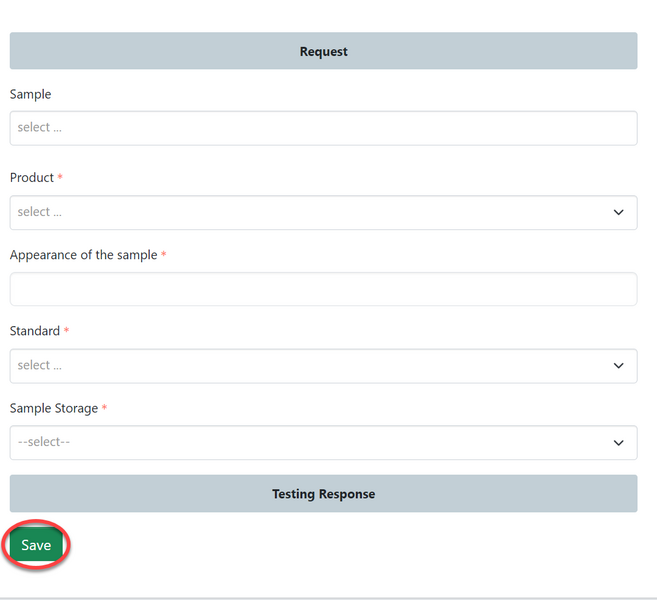Click the red asterisk beside Sample Storage
Viewport: 657px width, 600px height.
click(104, 408)
